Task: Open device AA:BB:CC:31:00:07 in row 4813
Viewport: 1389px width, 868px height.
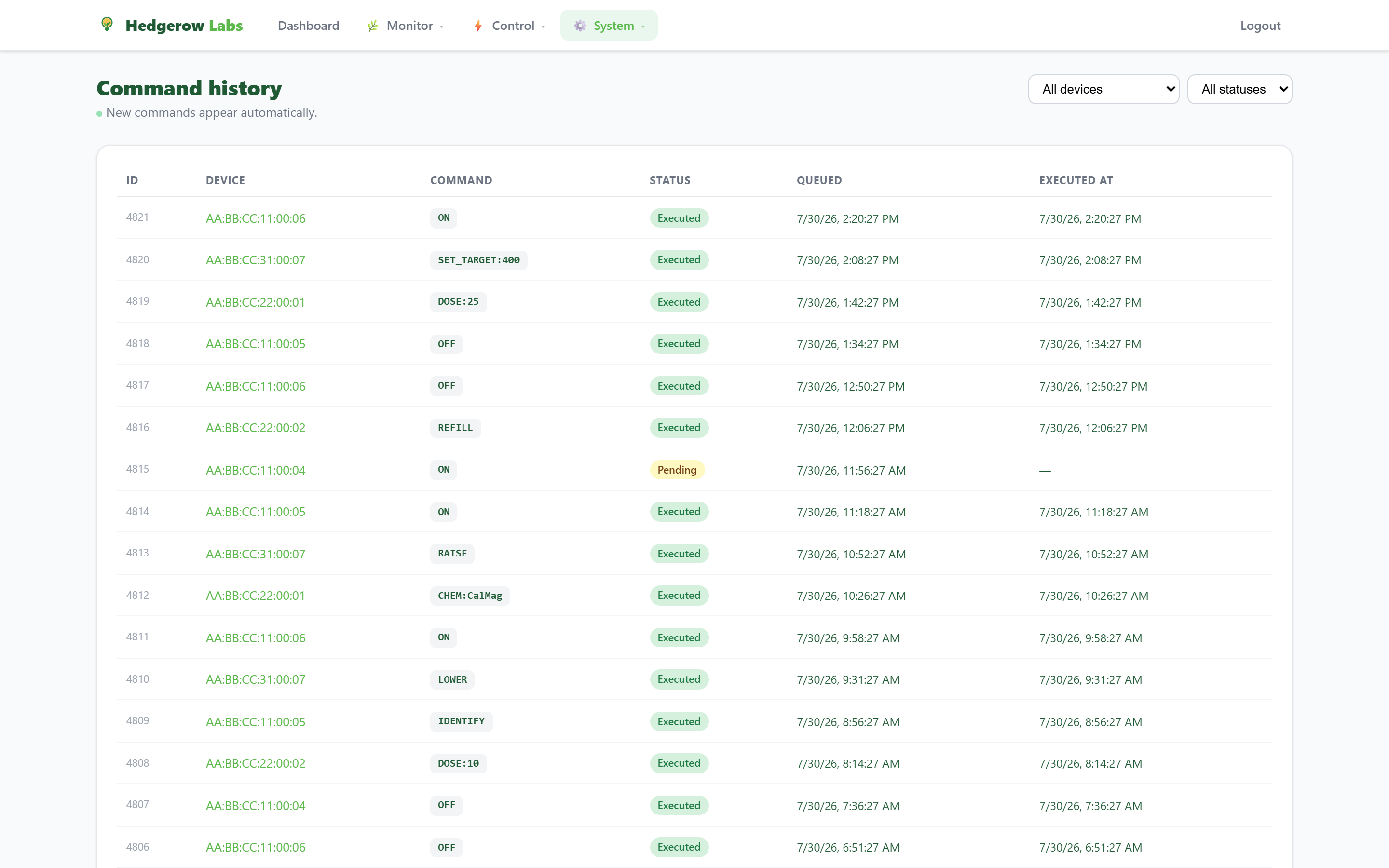Action: 256,554
